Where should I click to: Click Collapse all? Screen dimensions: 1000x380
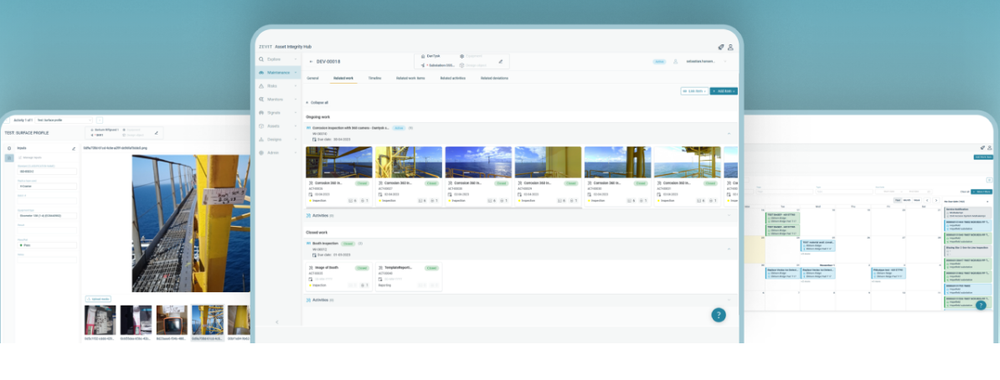[317, 102]
